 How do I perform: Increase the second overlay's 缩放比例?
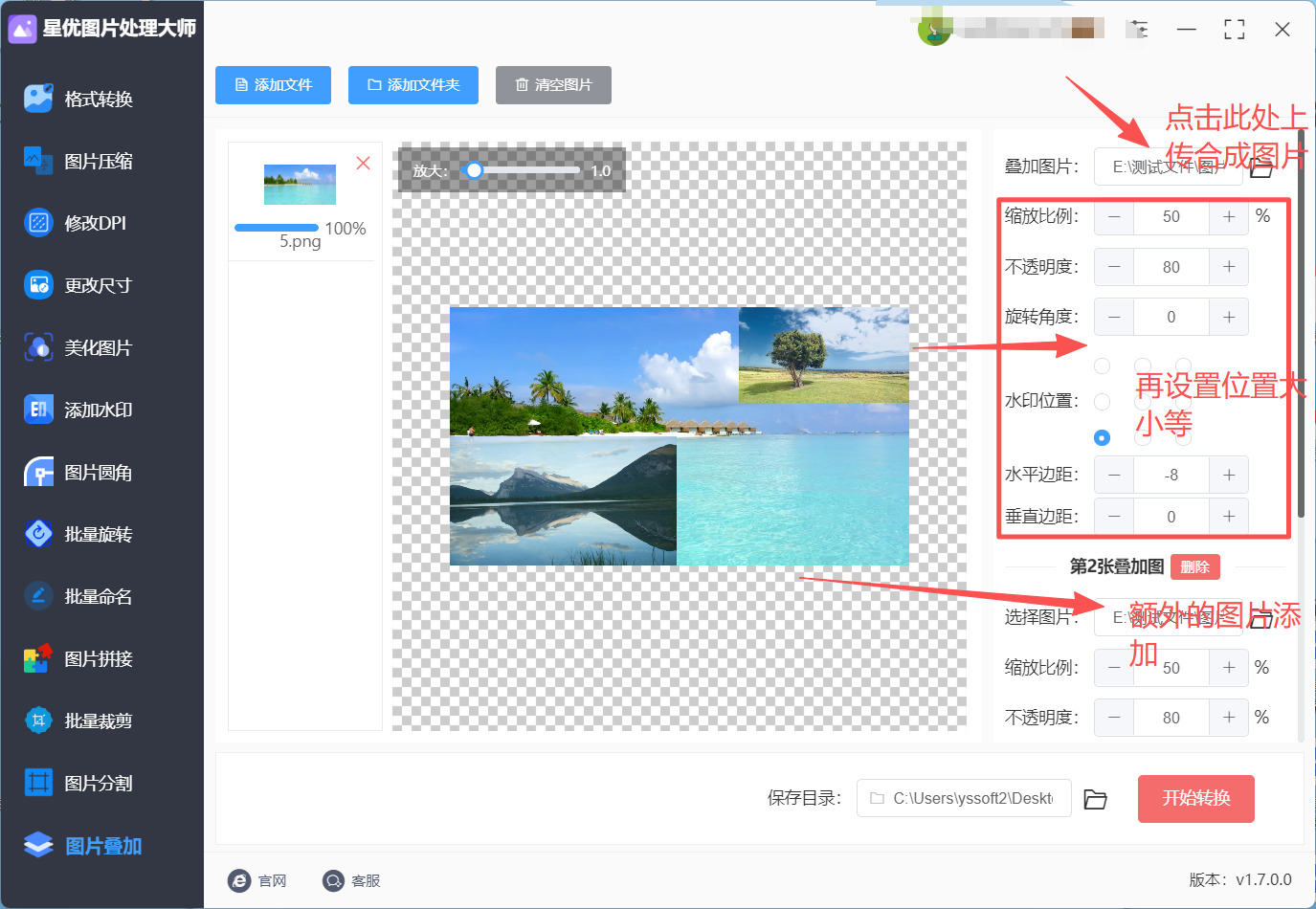[x=1229, y=668]
